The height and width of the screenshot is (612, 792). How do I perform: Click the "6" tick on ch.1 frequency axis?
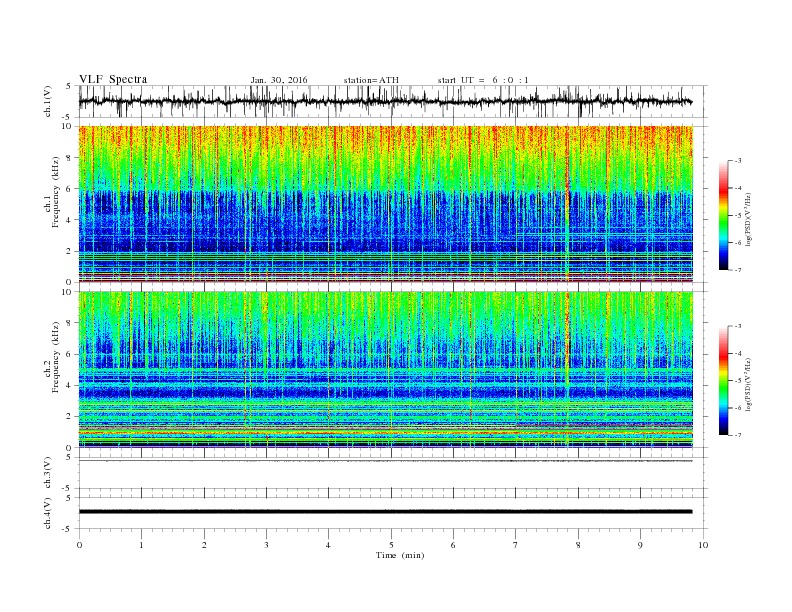(x=70, y=189)
